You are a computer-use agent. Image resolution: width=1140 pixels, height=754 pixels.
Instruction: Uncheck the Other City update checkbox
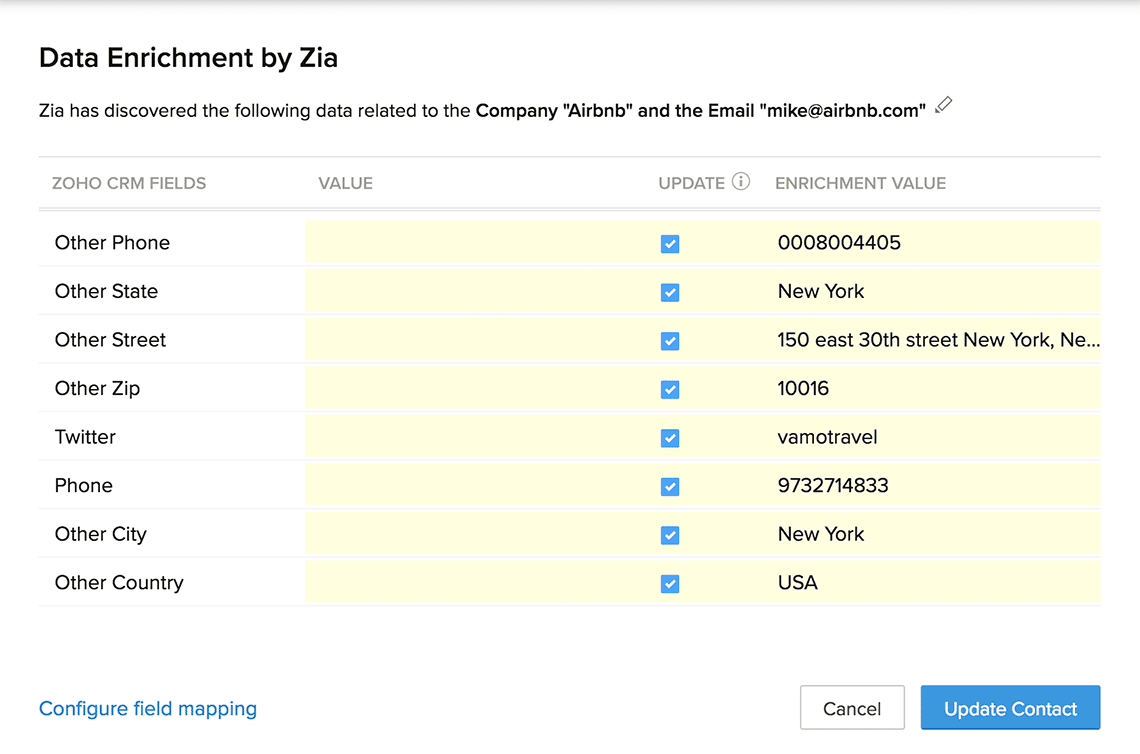point(670,535)
